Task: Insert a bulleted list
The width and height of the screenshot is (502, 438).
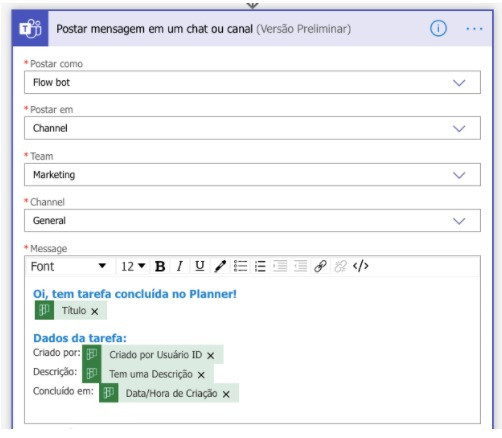Action: [x=240, y=266]
